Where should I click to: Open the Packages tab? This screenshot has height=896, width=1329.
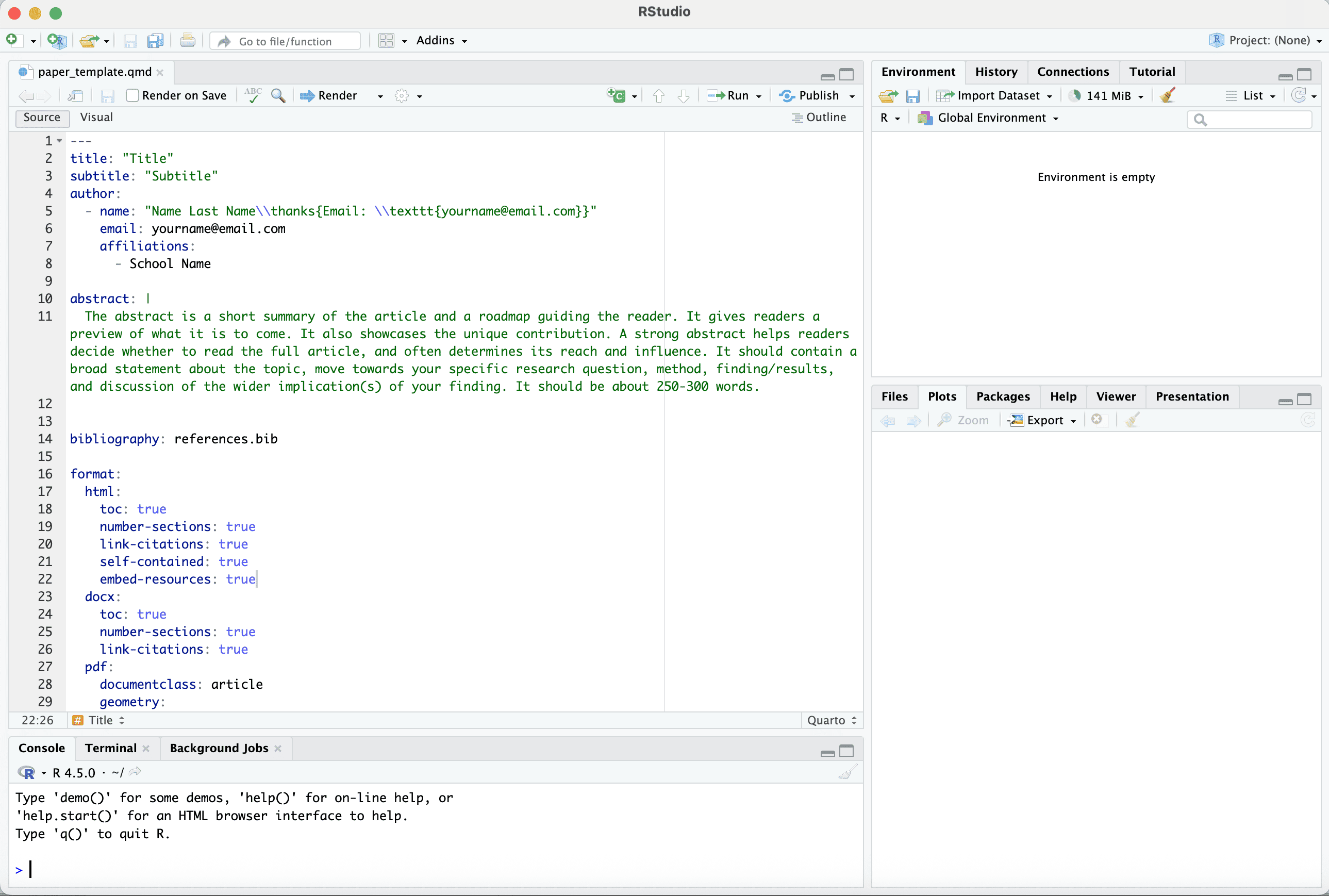click(1002, 396)
